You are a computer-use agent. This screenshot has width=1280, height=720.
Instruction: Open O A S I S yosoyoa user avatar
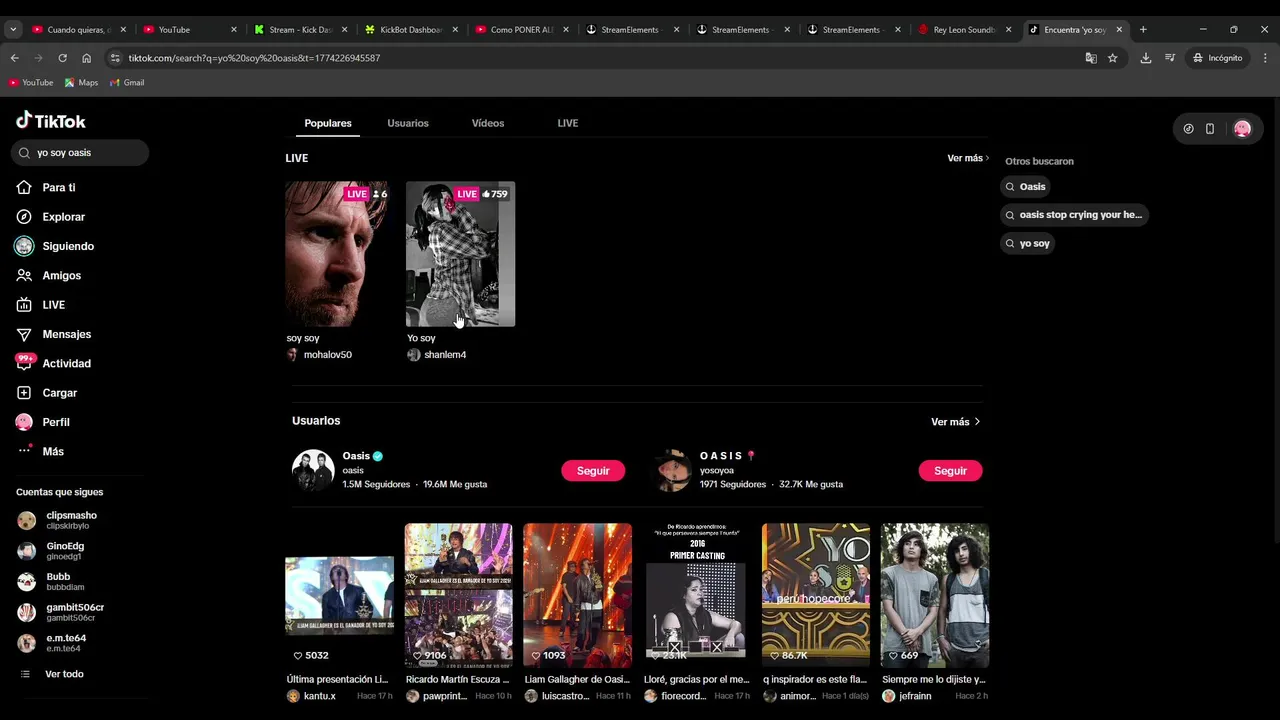tap(671, 470)
